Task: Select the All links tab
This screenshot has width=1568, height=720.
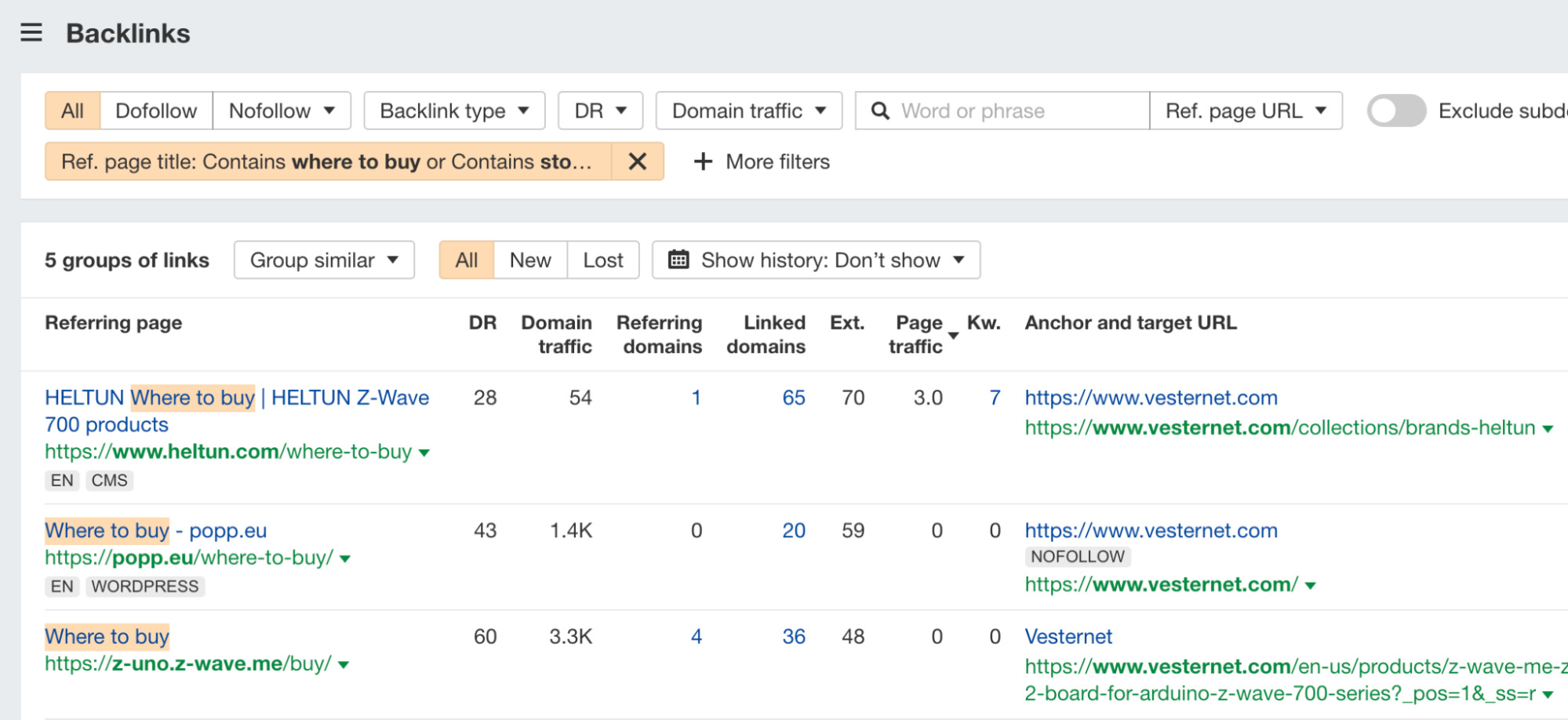Action: tap(466, 260)
